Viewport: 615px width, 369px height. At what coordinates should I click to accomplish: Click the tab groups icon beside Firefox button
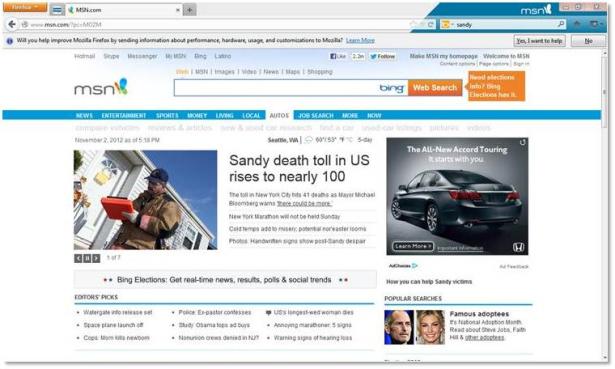tap(57, 10)
